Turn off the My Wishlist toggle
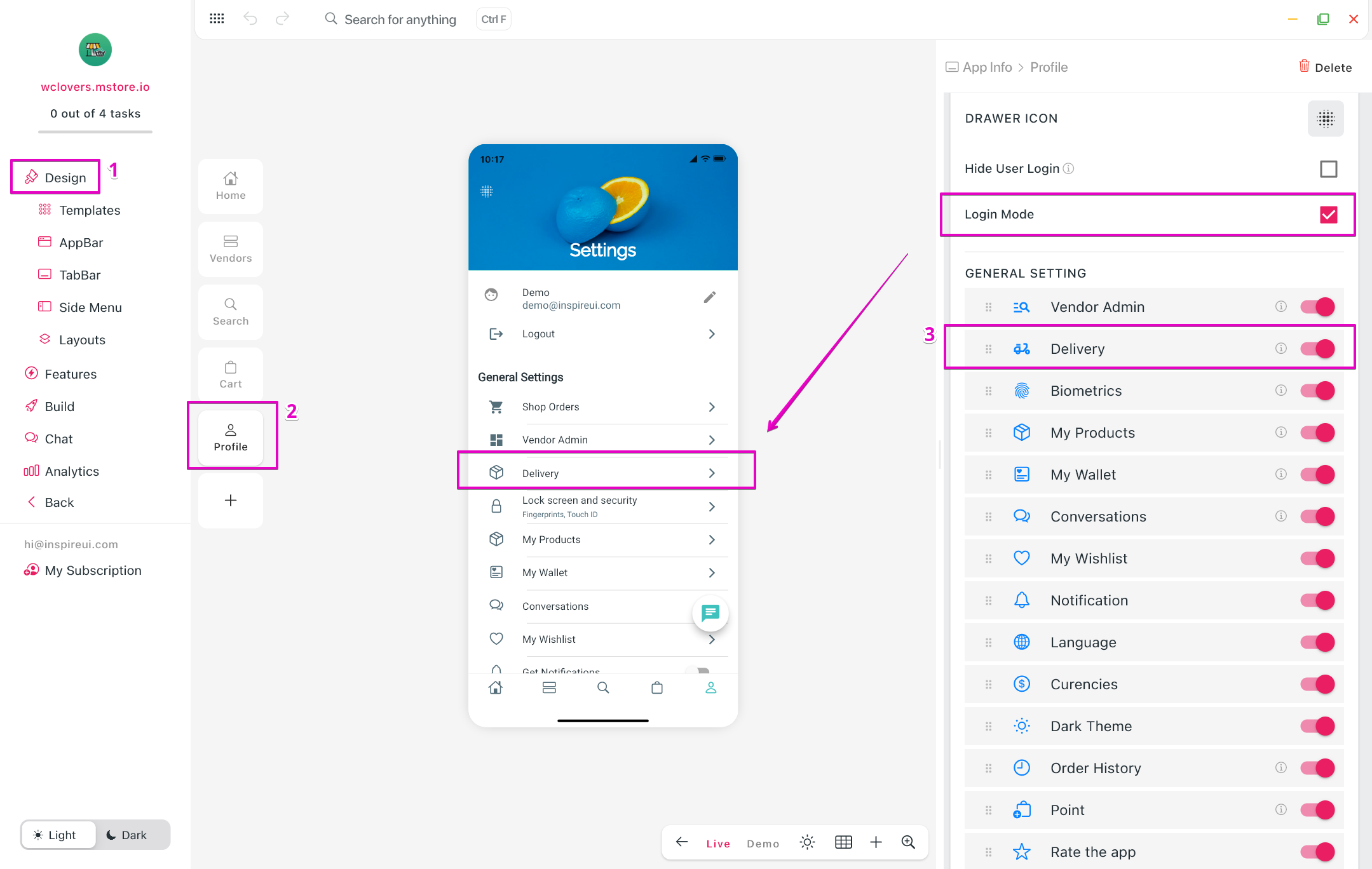1372x869 pixels. click(1317, 558)
